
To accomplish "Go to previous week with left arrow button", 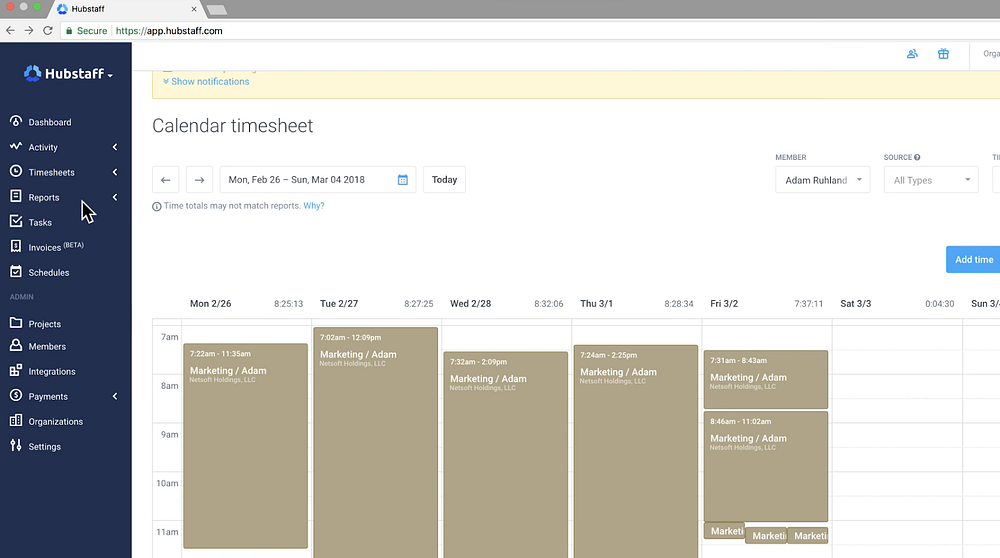I will click(166, 180).
